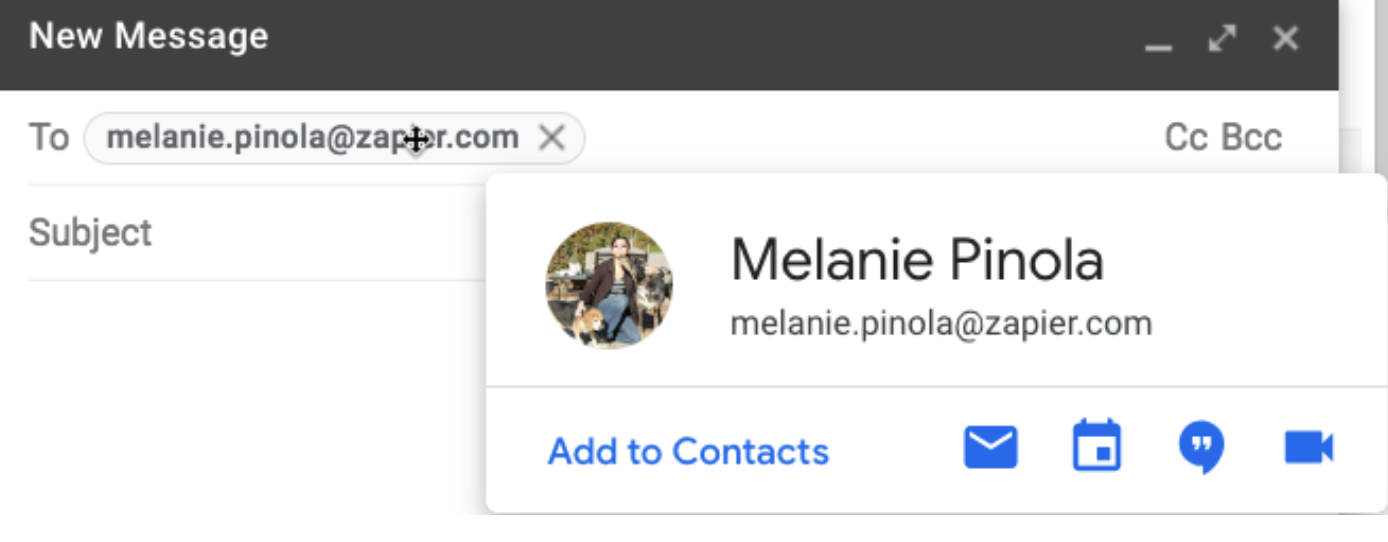
Task: Show the Bcc recipients field
Action: click(1252, 138)
